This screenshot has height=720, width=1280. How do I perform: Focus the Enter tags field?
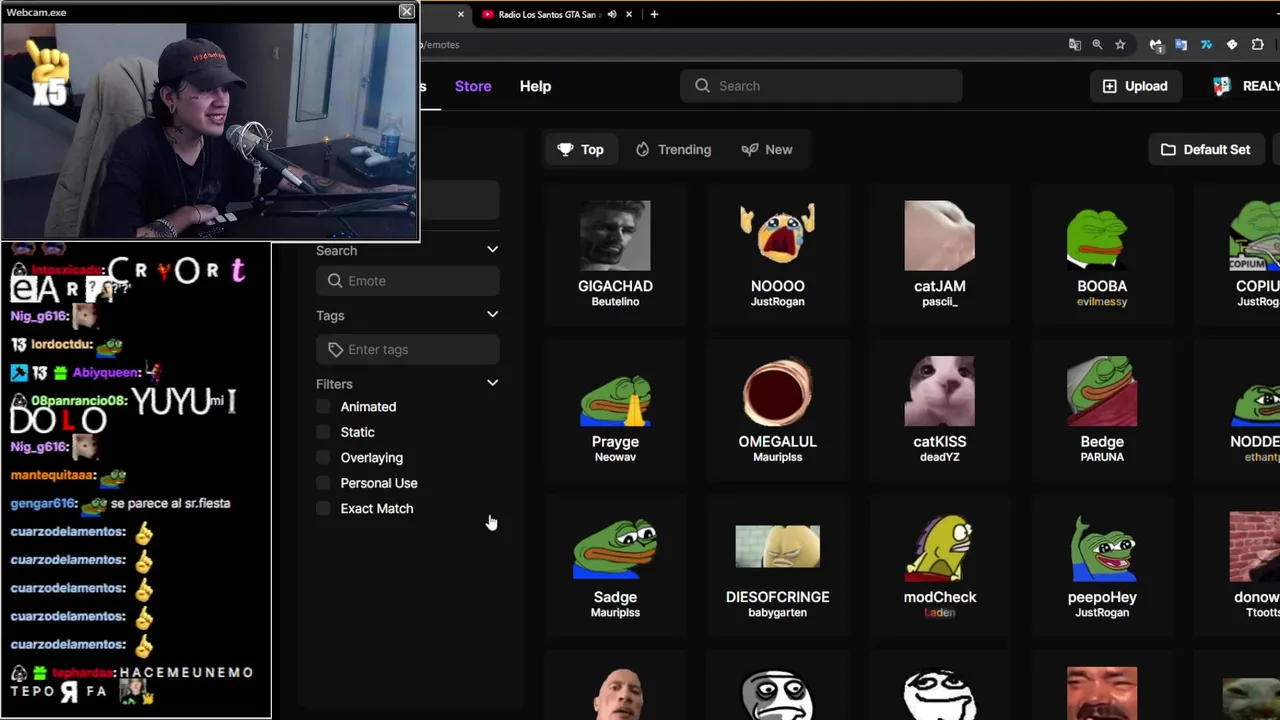[x=408, y=349]
